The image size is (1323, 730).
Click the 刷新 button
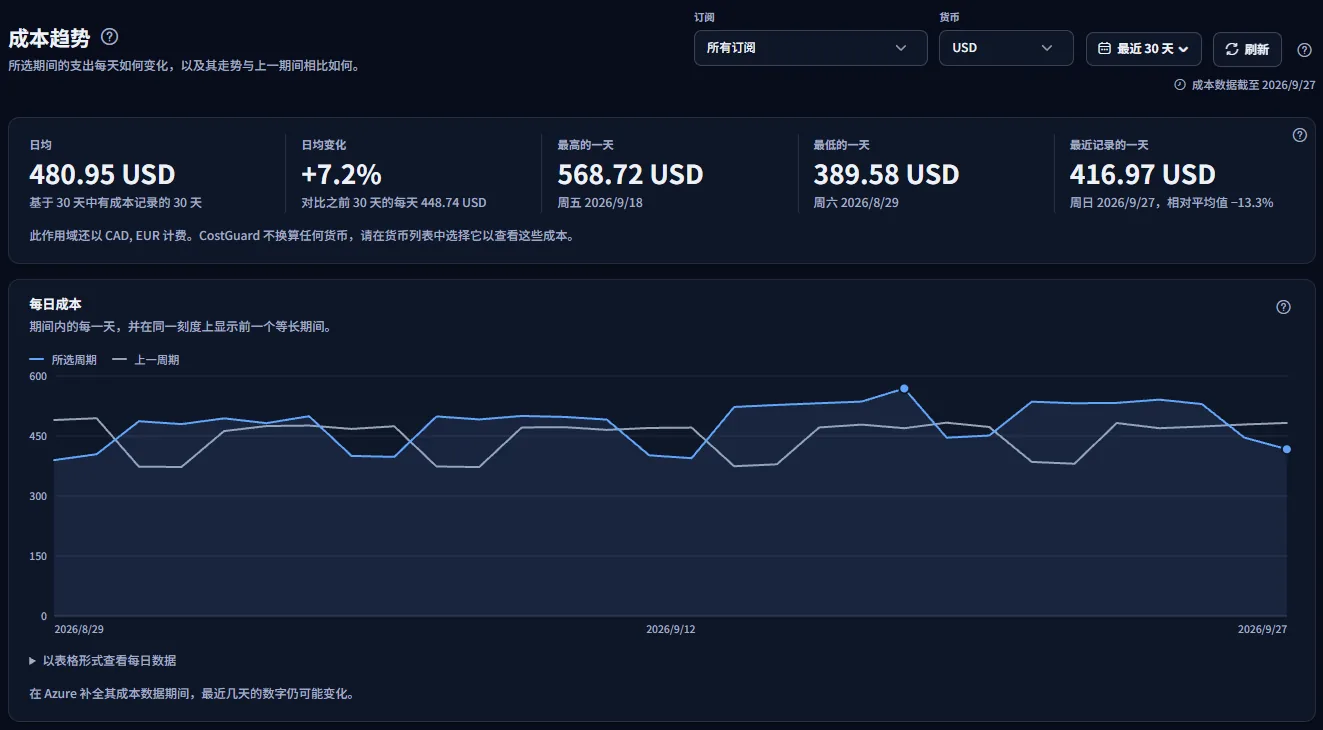tap(1247, 49)
